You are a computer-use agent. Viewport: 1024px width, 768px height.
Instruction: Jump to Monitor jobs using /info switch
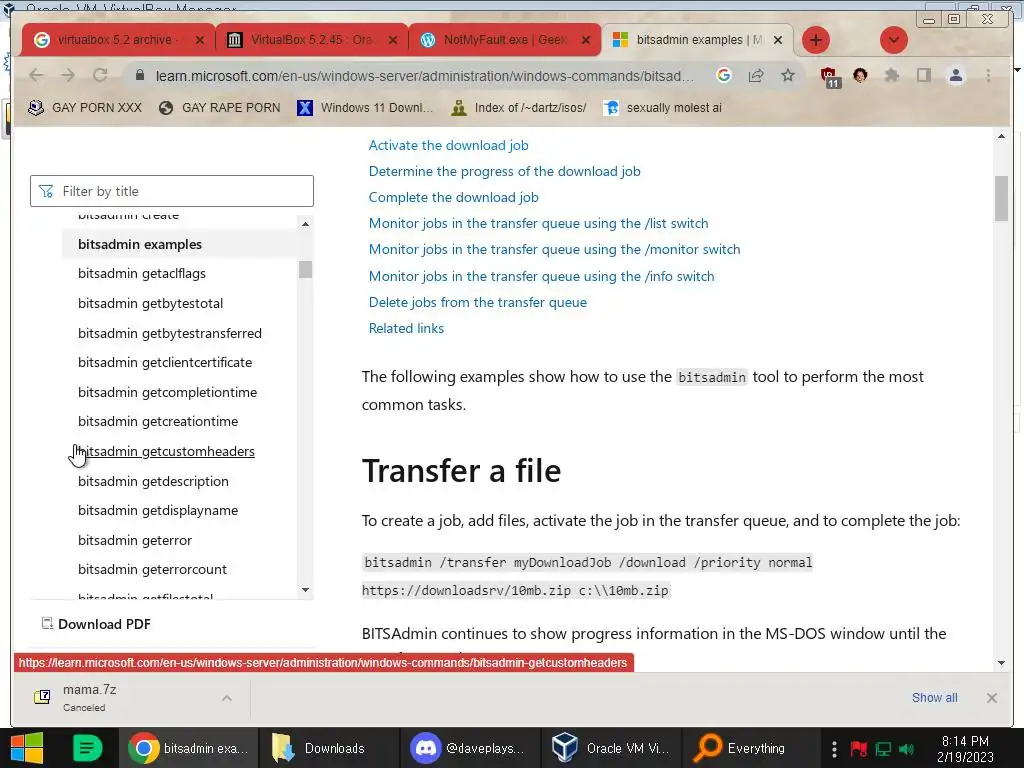pyautogui.click(x=541, y=276)
